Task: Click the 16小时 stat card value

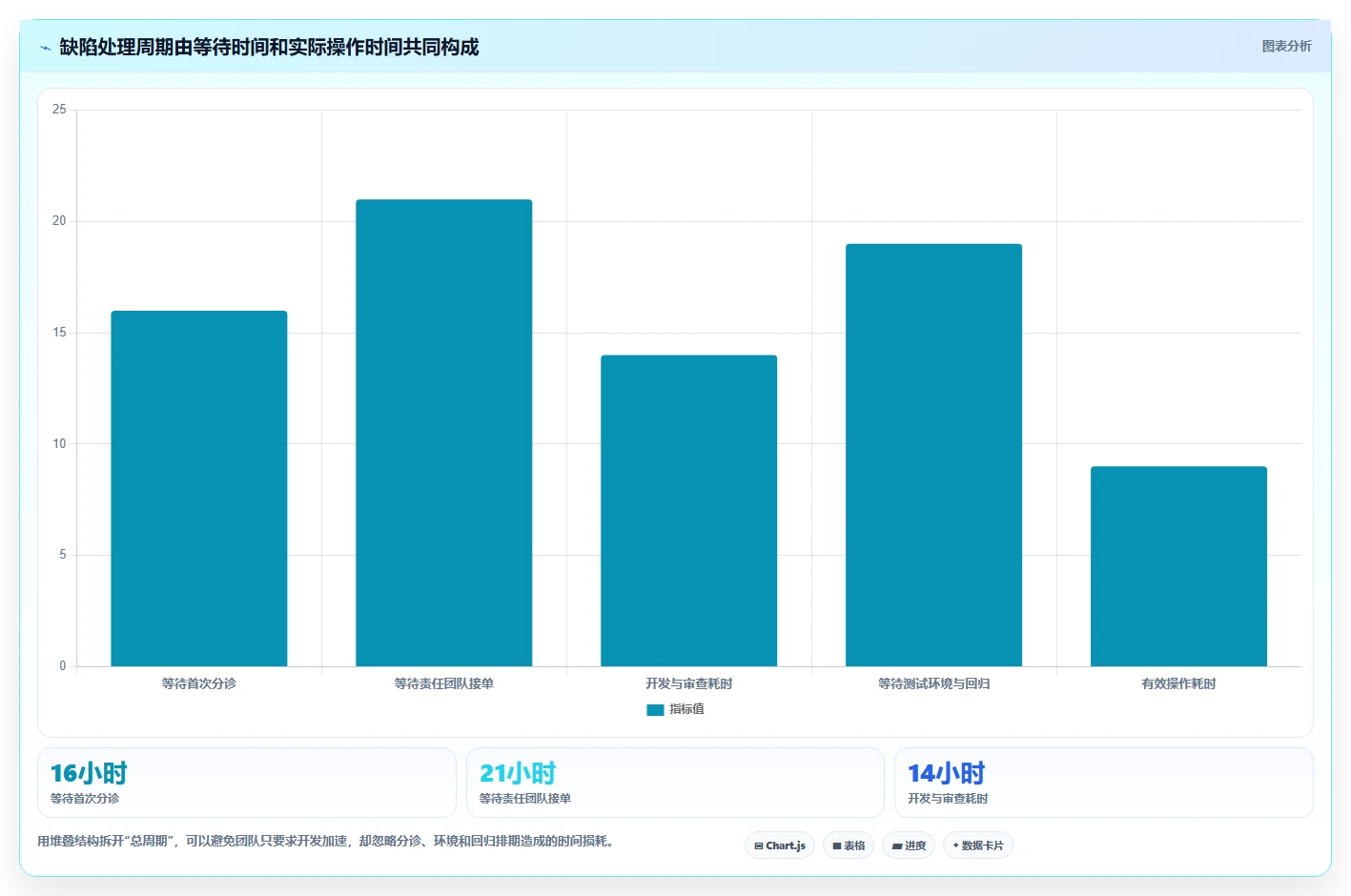Action: click(89, 773)
